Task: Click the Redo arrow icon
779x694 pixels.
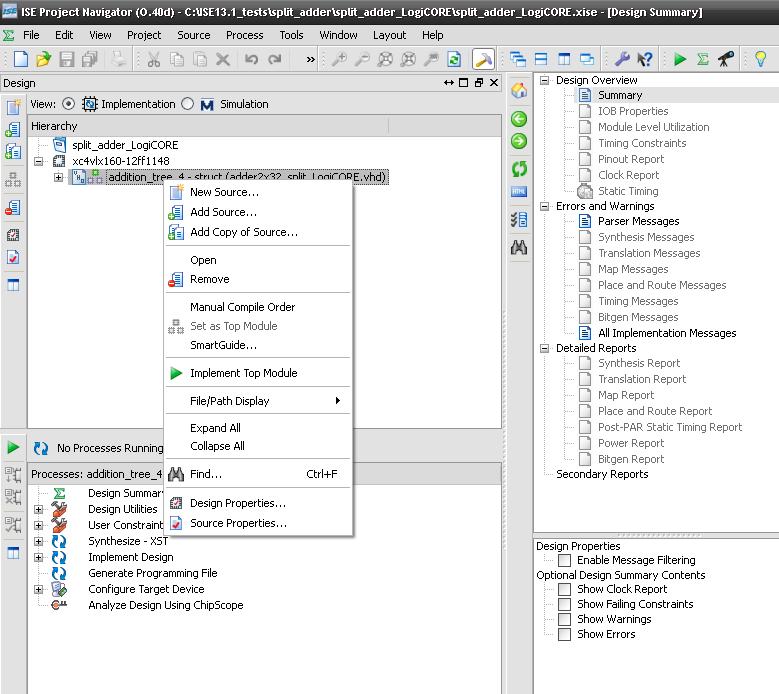Action: tap(275, 60)
